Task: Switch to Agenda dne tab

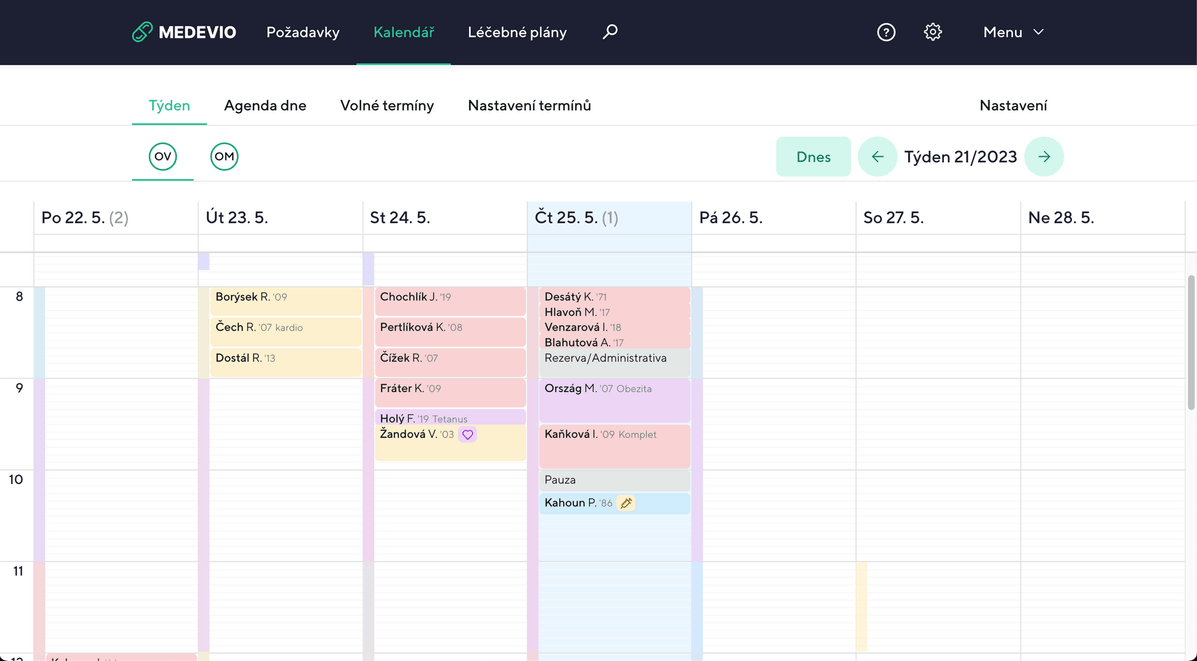Action: (265, 105)
